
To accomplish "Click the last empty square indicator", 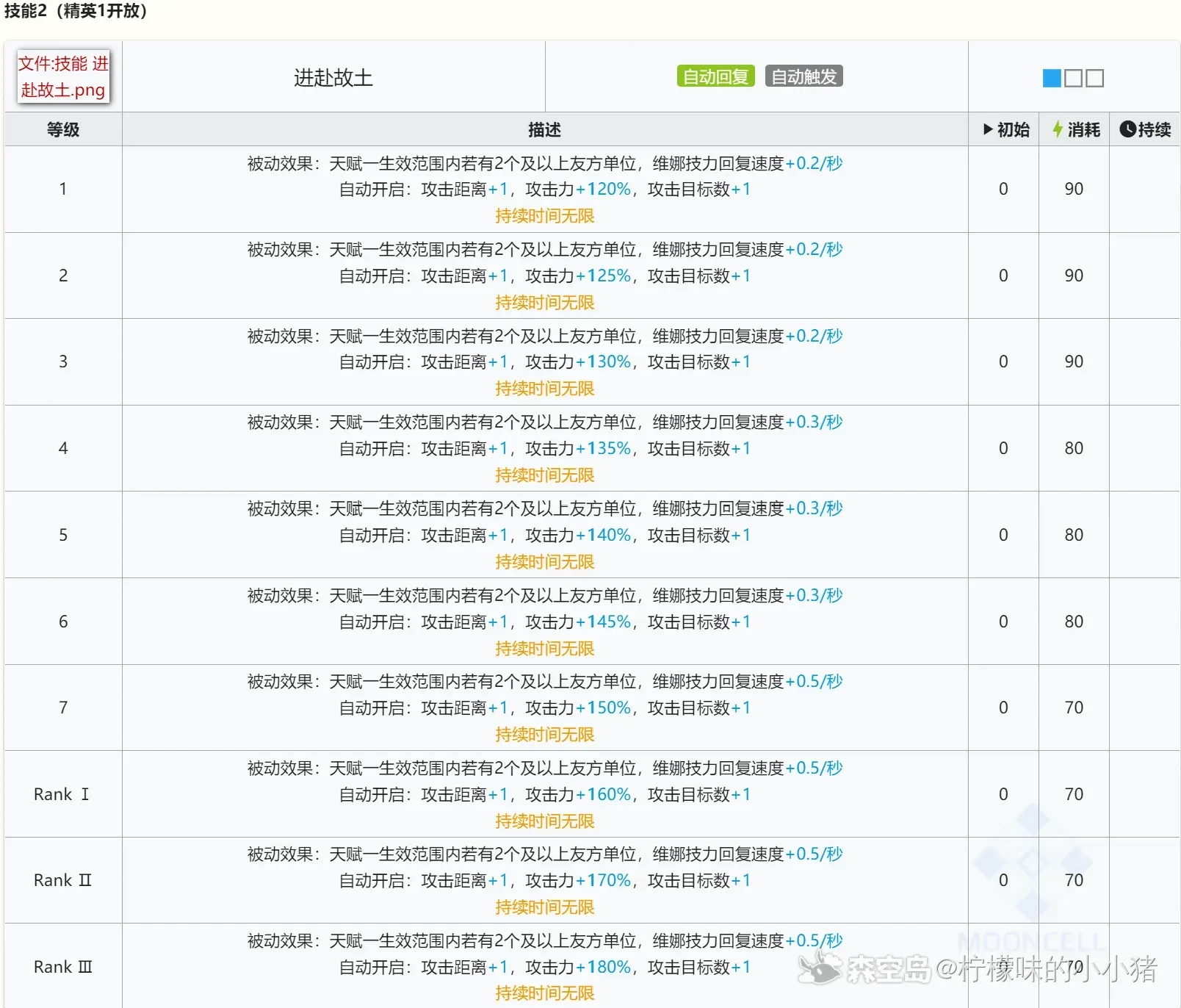I will tap(1094, 78).
